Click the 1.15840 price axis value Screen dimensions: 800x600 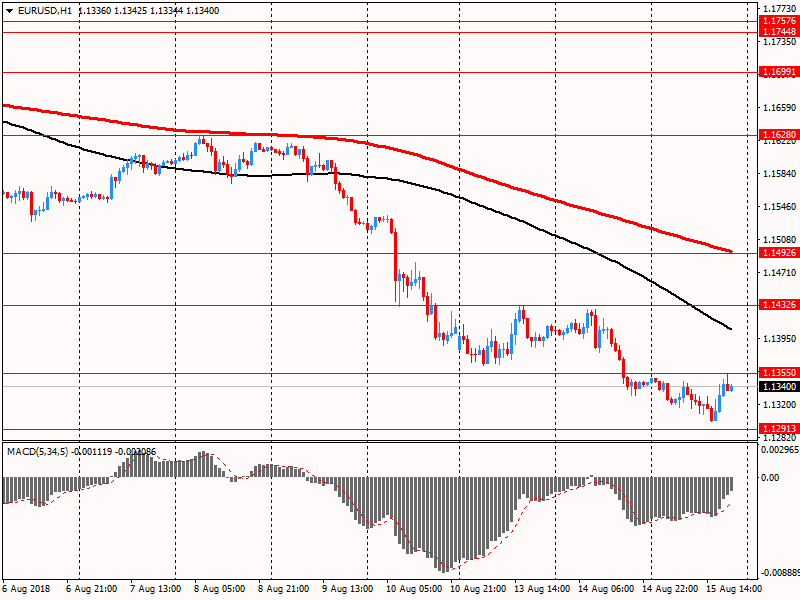pyautogui.click(x=780, y=174)
